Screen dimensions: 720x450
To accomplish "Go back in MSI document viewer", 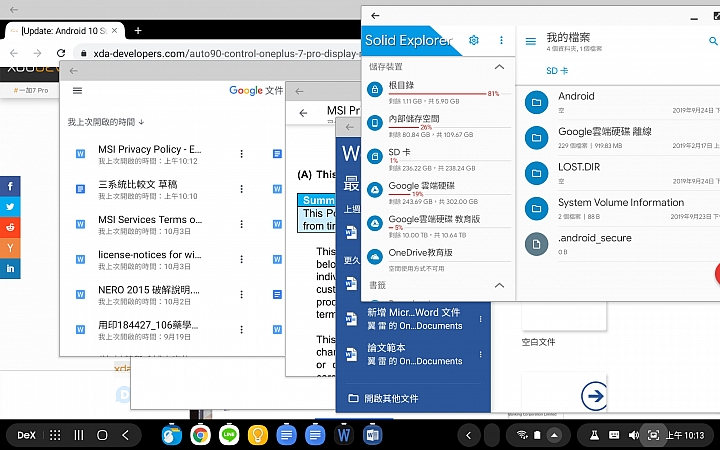I will [x=303, y=112].
